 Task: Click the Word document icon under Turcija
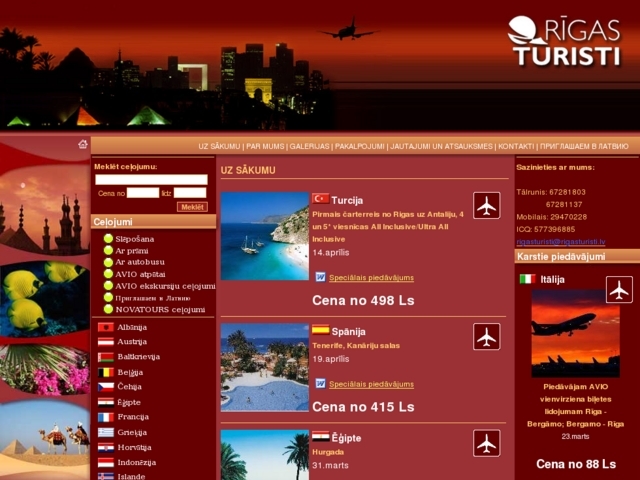tap(320, 277)
